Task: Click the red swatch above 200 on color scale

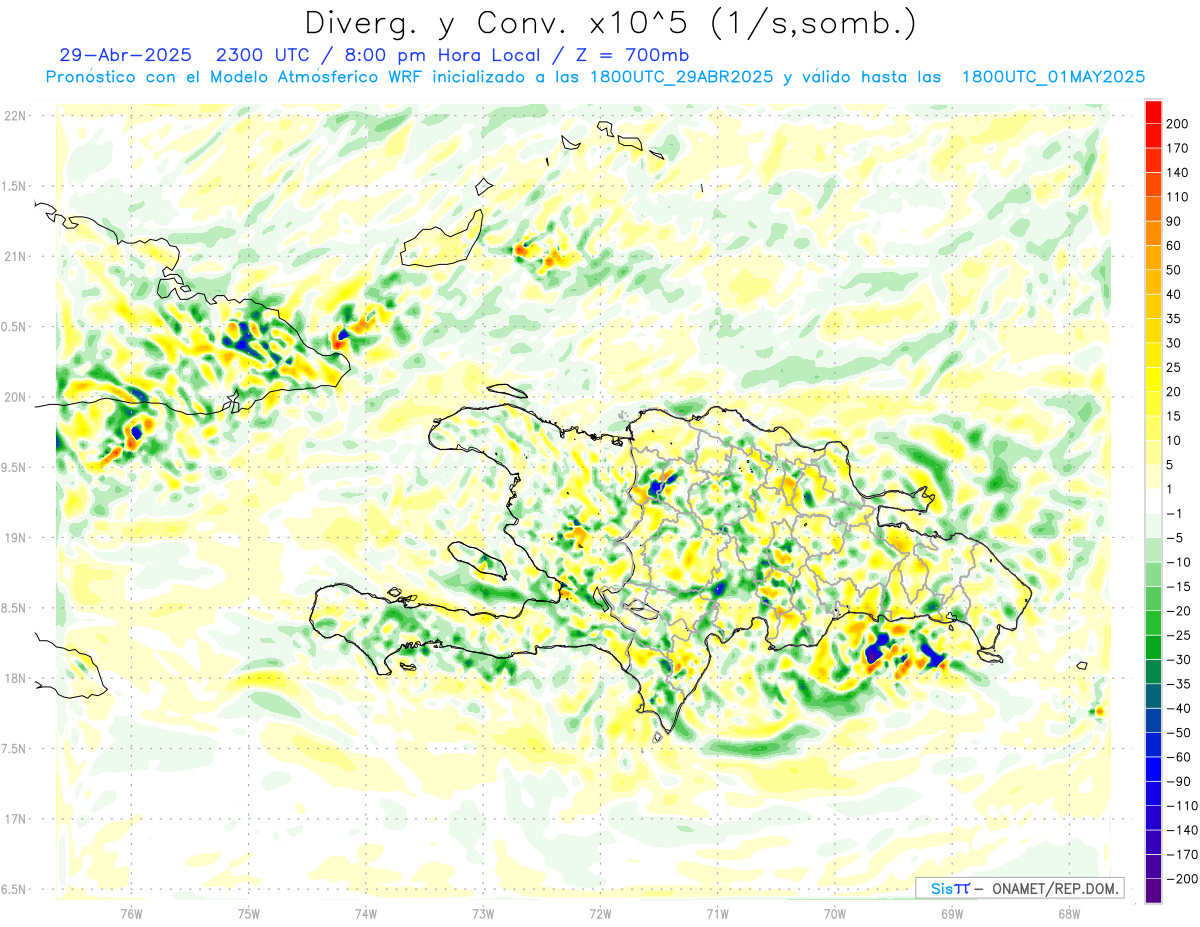Action: [1153, 112]
